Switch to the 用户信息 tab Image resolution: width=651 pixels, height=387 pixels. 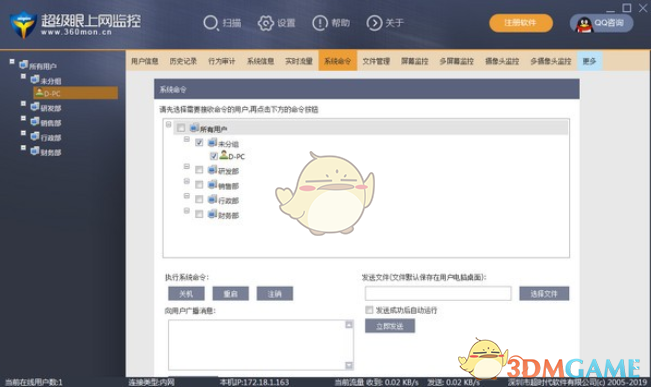(144, 61)
